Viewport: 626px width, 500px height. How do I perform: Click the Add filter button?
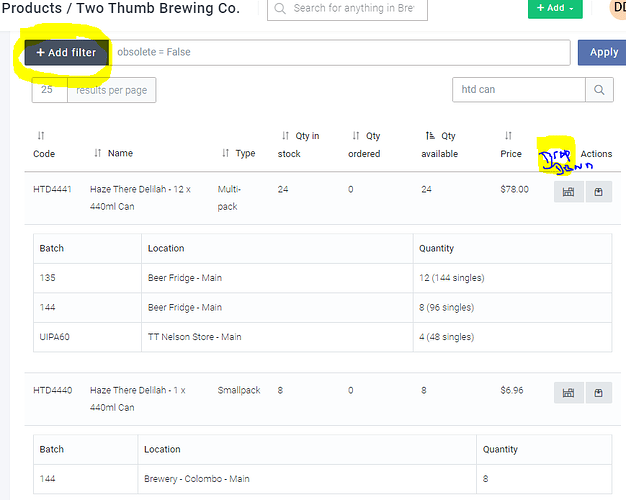click(x=67, y=52)
